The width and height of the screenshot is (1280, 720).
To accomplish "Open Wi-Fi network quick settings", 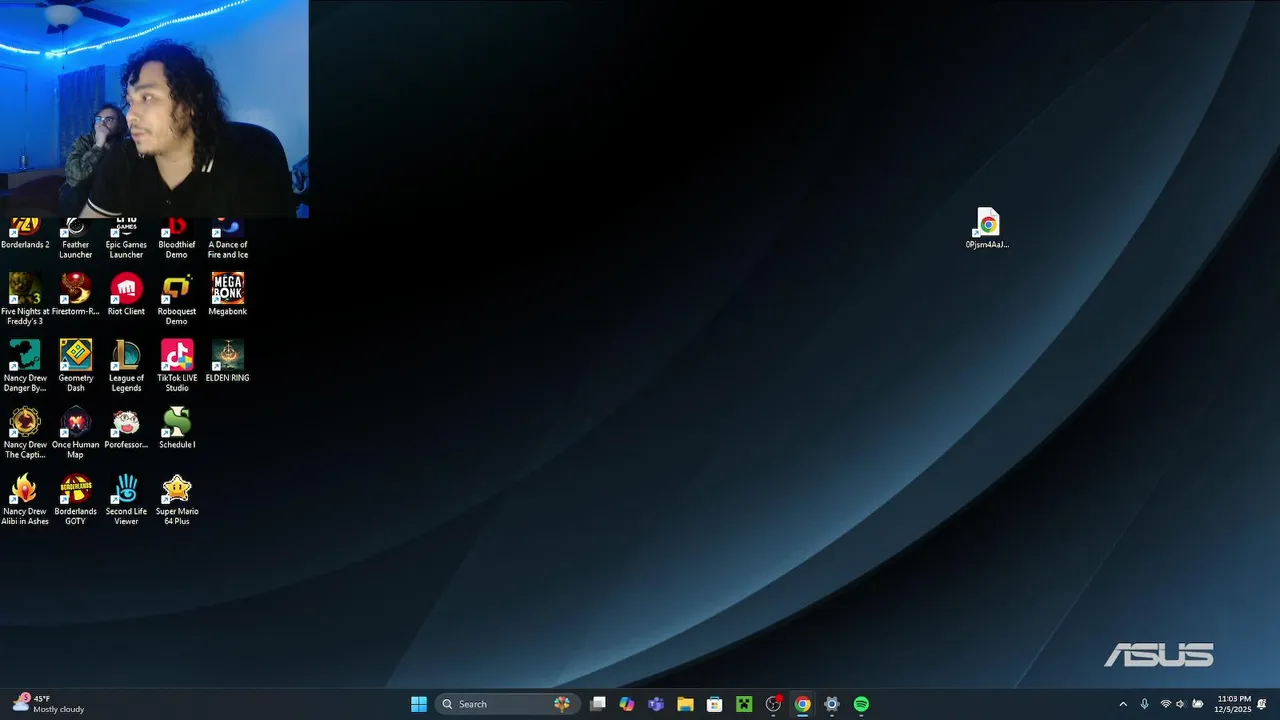I will coord(1166,704).
